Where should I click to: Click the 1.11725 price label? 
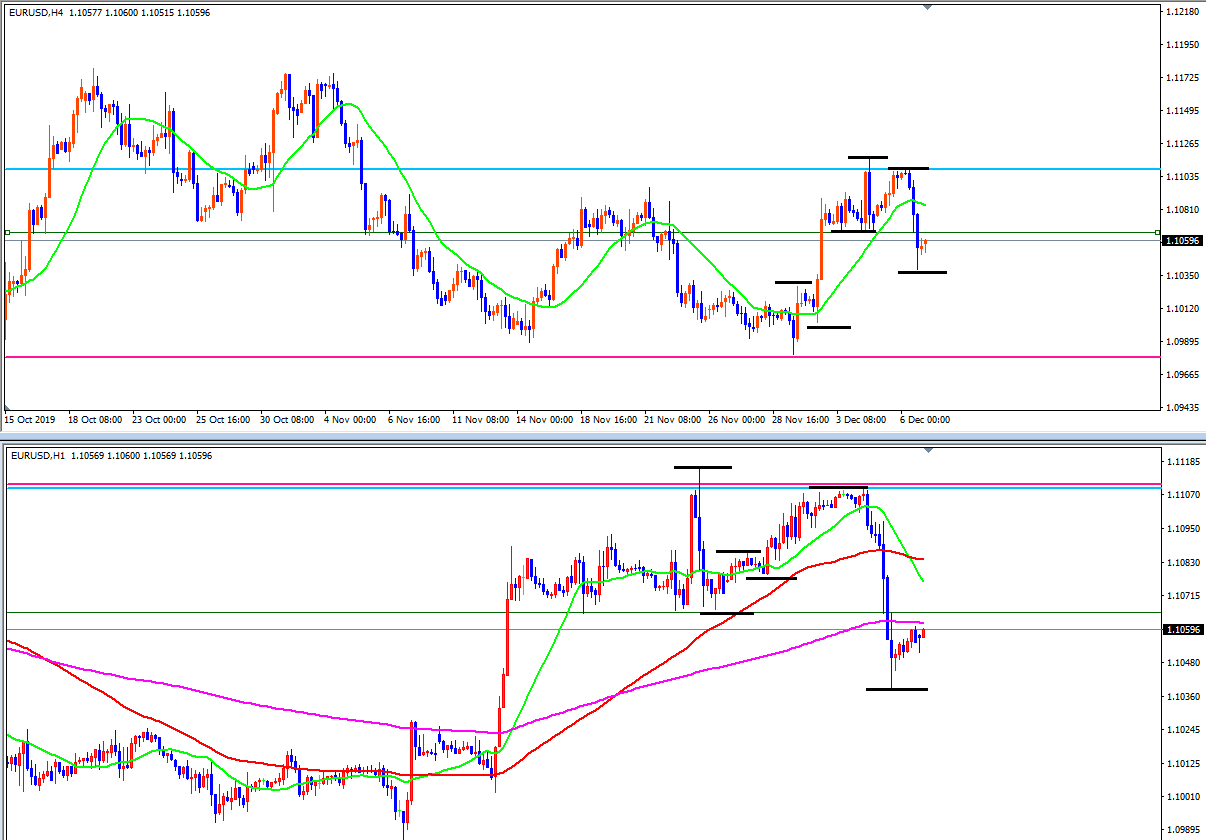tap(1183, 78)
